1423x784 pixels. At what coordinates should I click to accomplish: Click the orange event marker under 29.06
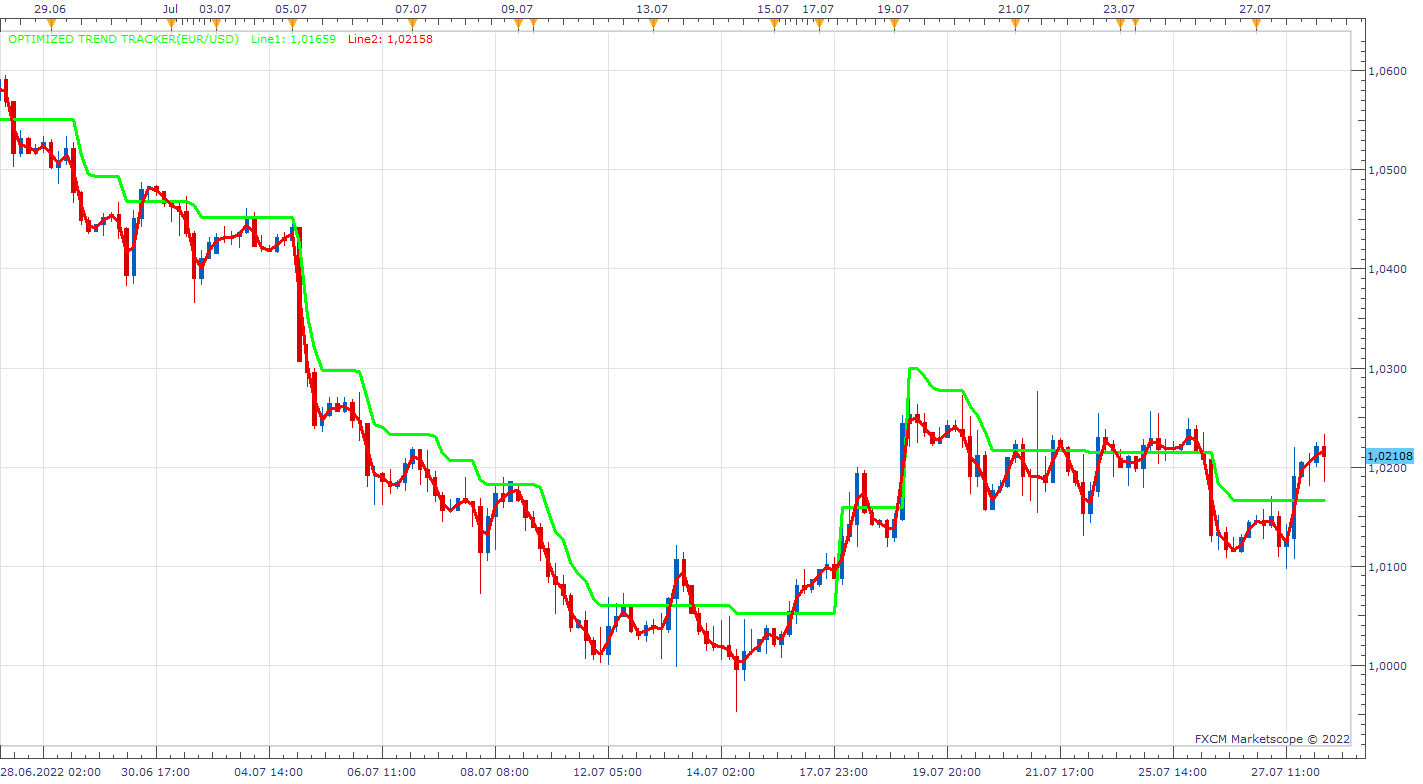coord(50,25)
